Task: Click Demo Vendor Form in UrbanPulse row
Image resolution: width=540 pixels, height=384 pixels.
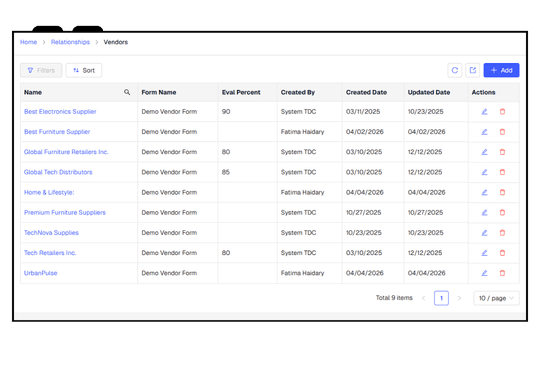Action: click(x=169, y=273)
